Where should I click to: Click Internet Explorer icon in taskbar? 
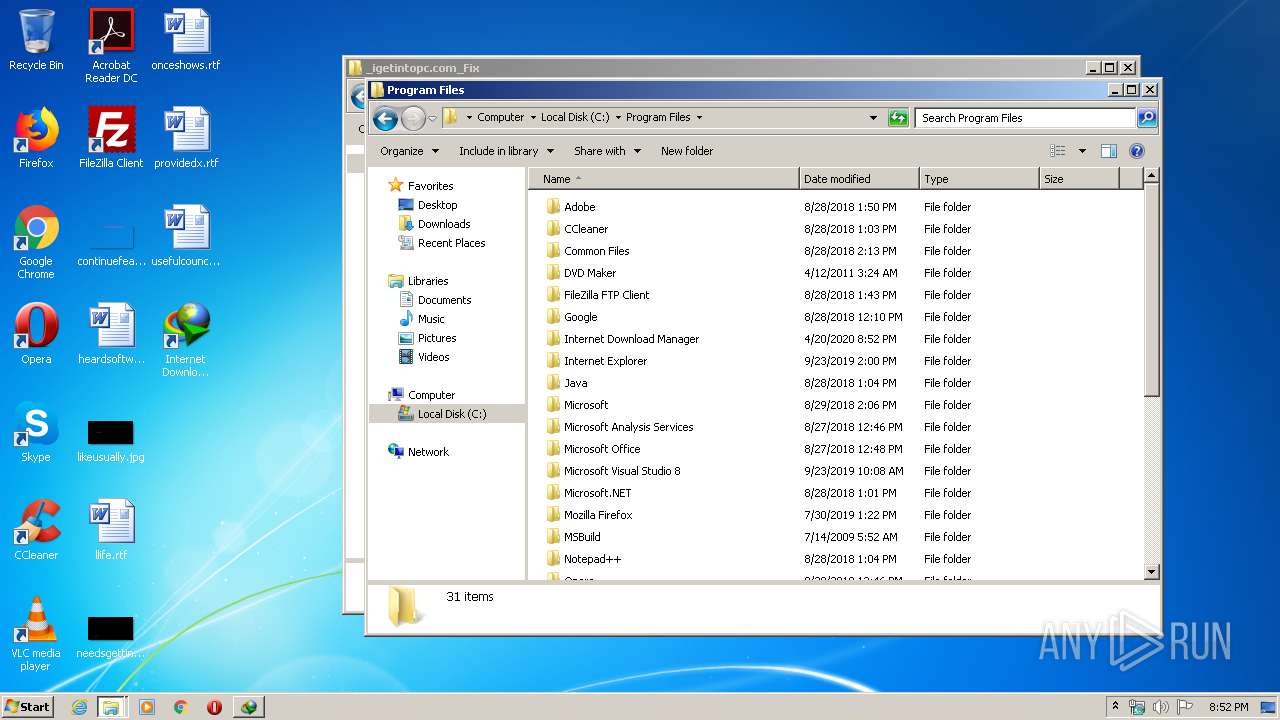pos(79,707)
